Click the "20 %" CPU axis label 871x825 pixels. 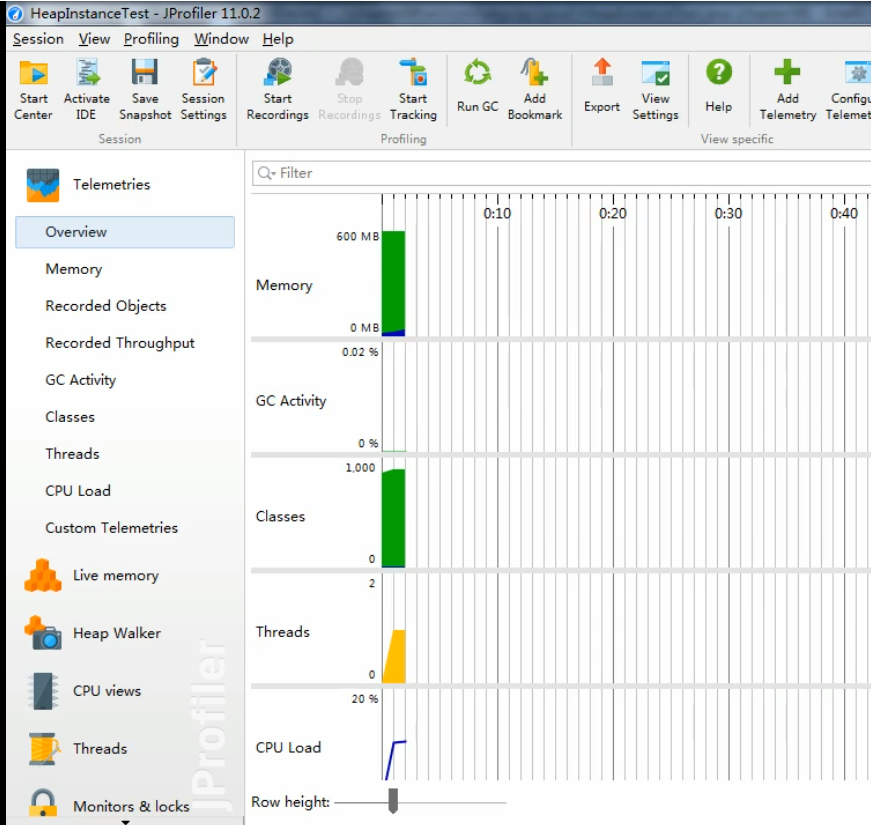coord(365,699)
